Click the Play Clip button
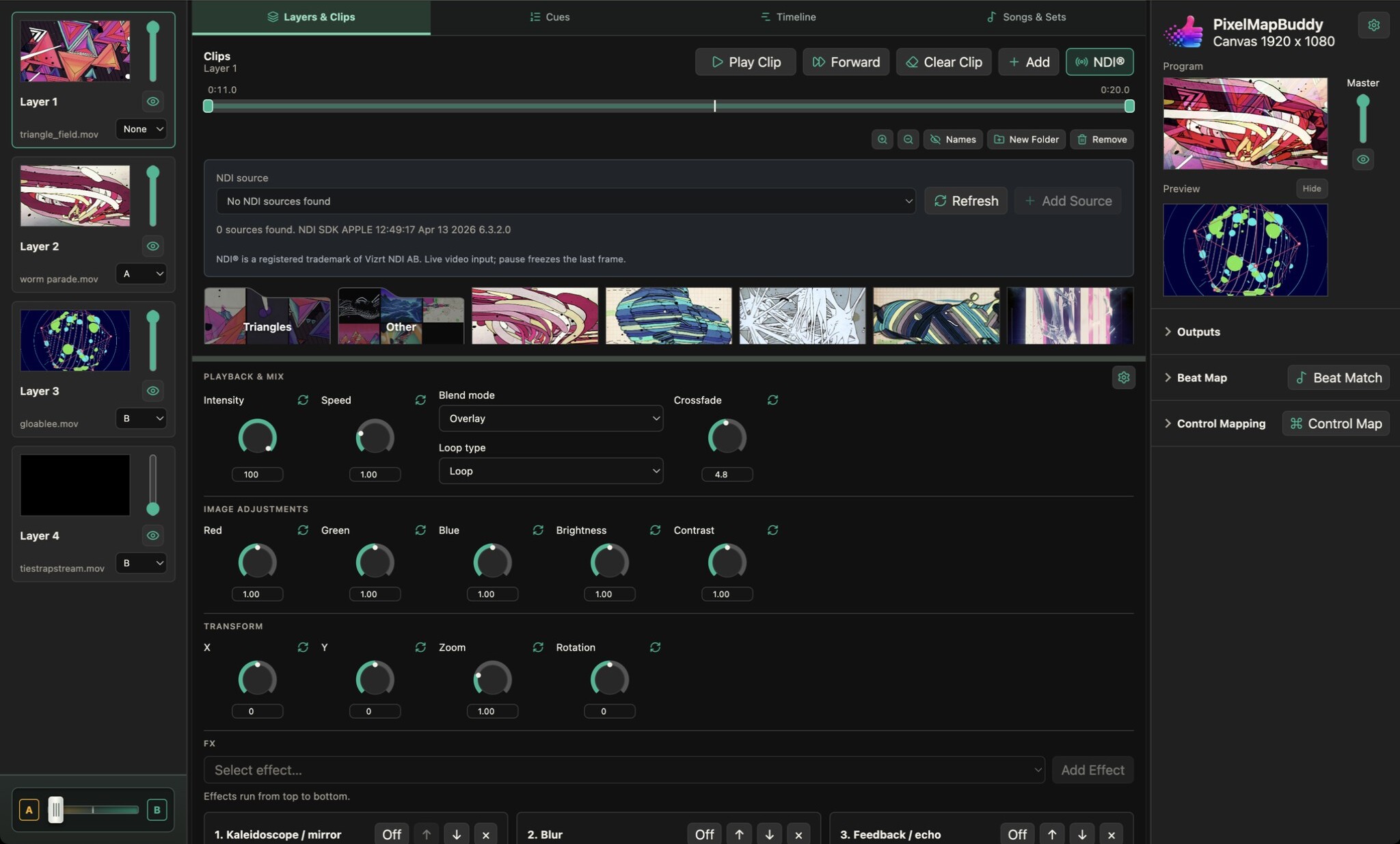This screenshot has height=844, width=1400. pos(745,62)
